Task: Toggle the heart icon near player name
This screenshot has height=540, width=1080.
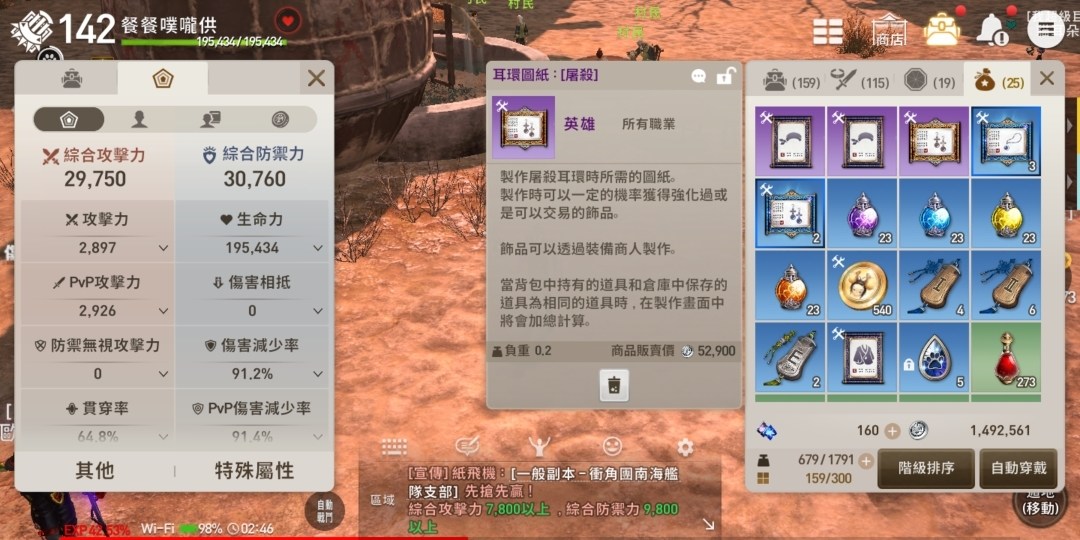Action: point(288,21)
